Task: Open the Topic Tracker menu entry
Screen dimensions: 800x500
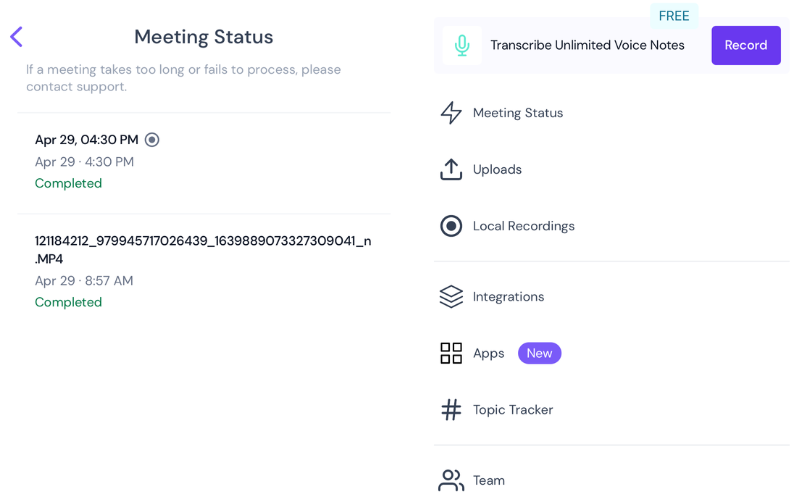Action: (512, 410)
